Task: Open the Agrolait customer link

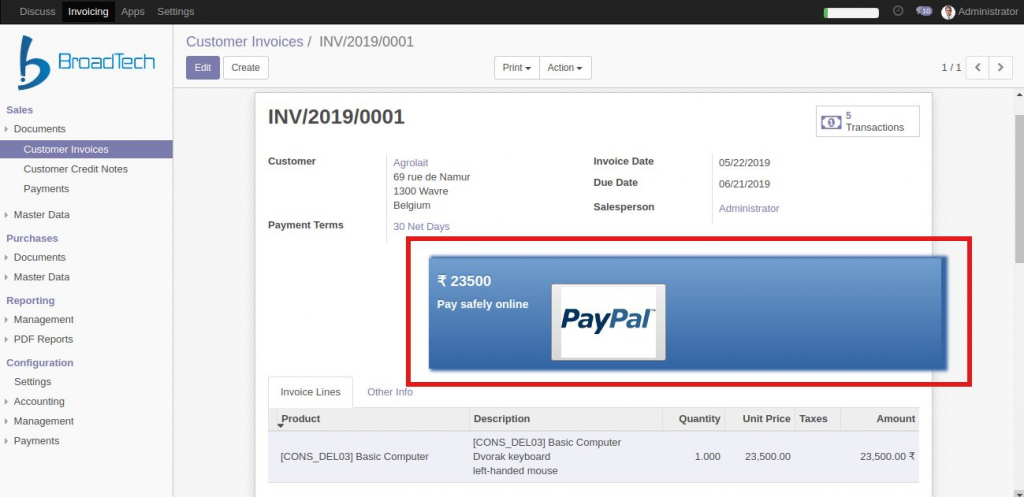Action: click(411, 163)
